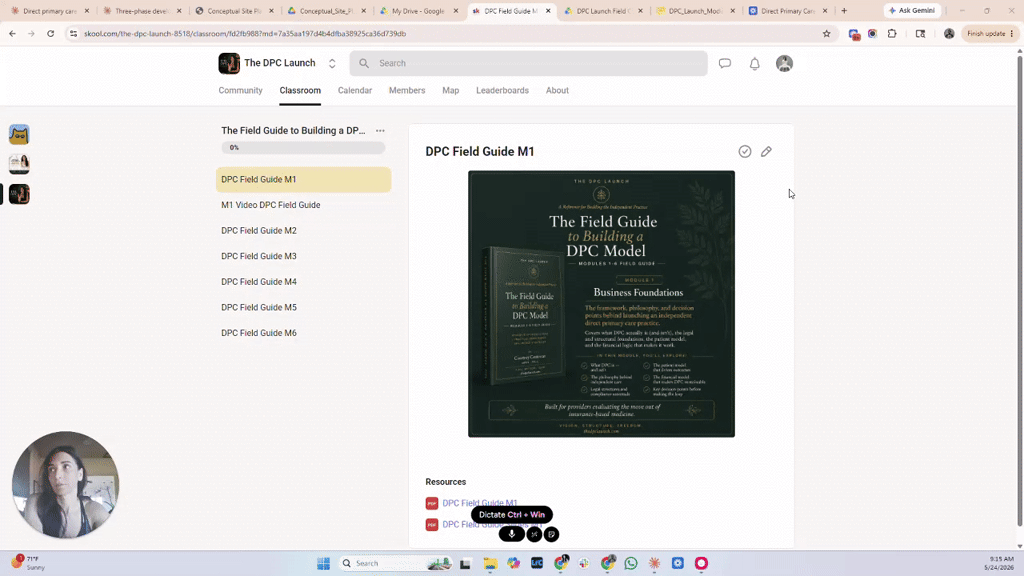
Task: Select lesson DPC Field Guide M4
Action: pos(304,281)
